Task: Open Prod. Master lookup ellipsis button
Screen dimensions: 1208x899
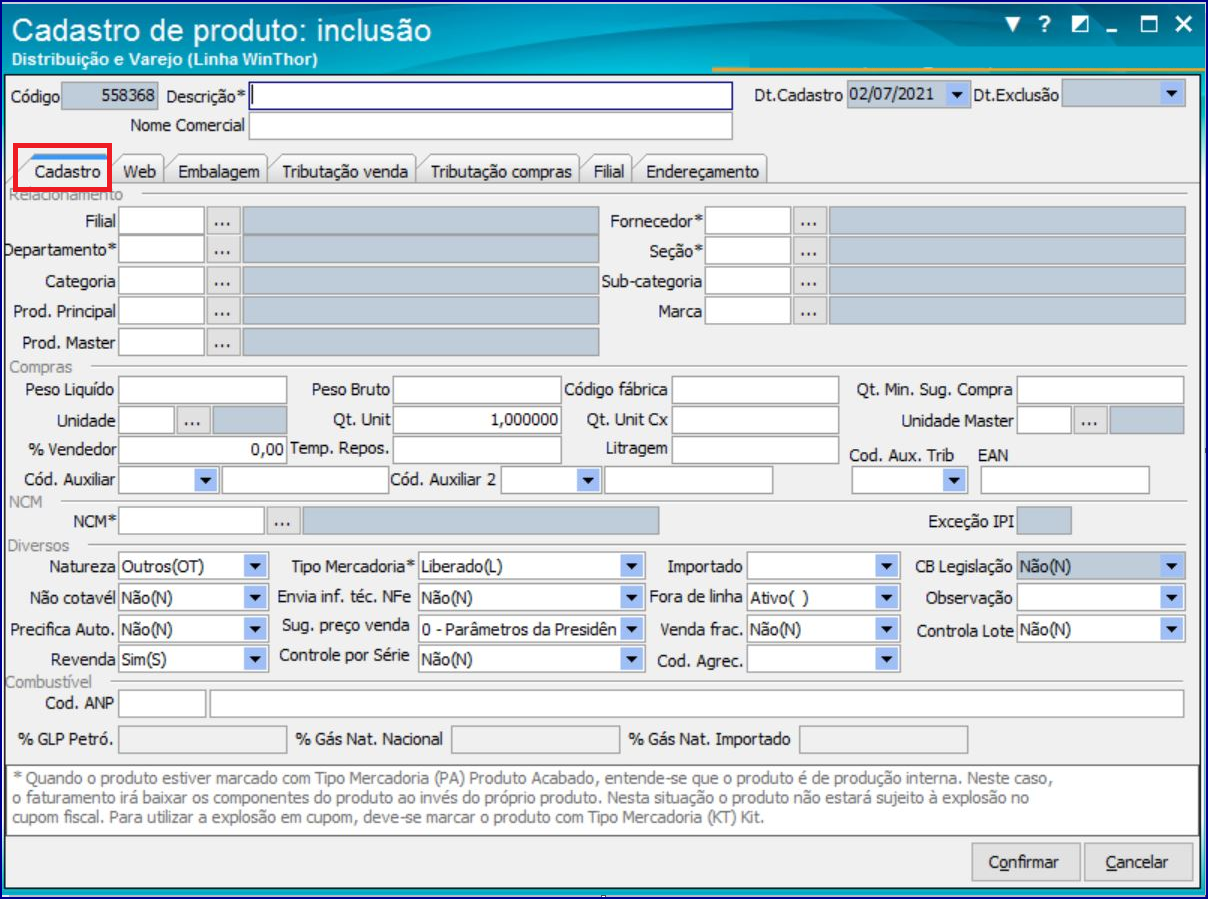Action: 223,343
